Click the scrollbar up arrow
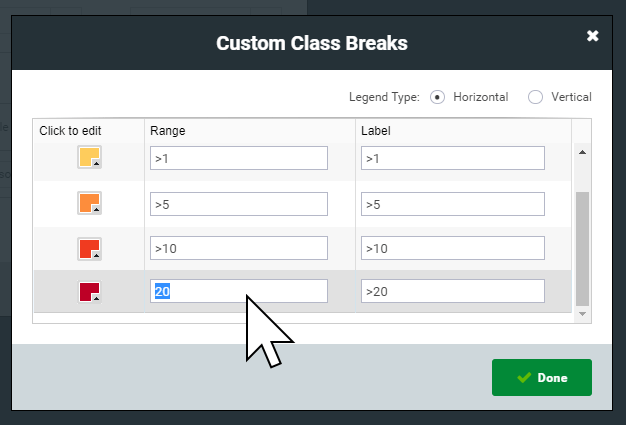Screen dimensions: 626x425 coord(582,152)
